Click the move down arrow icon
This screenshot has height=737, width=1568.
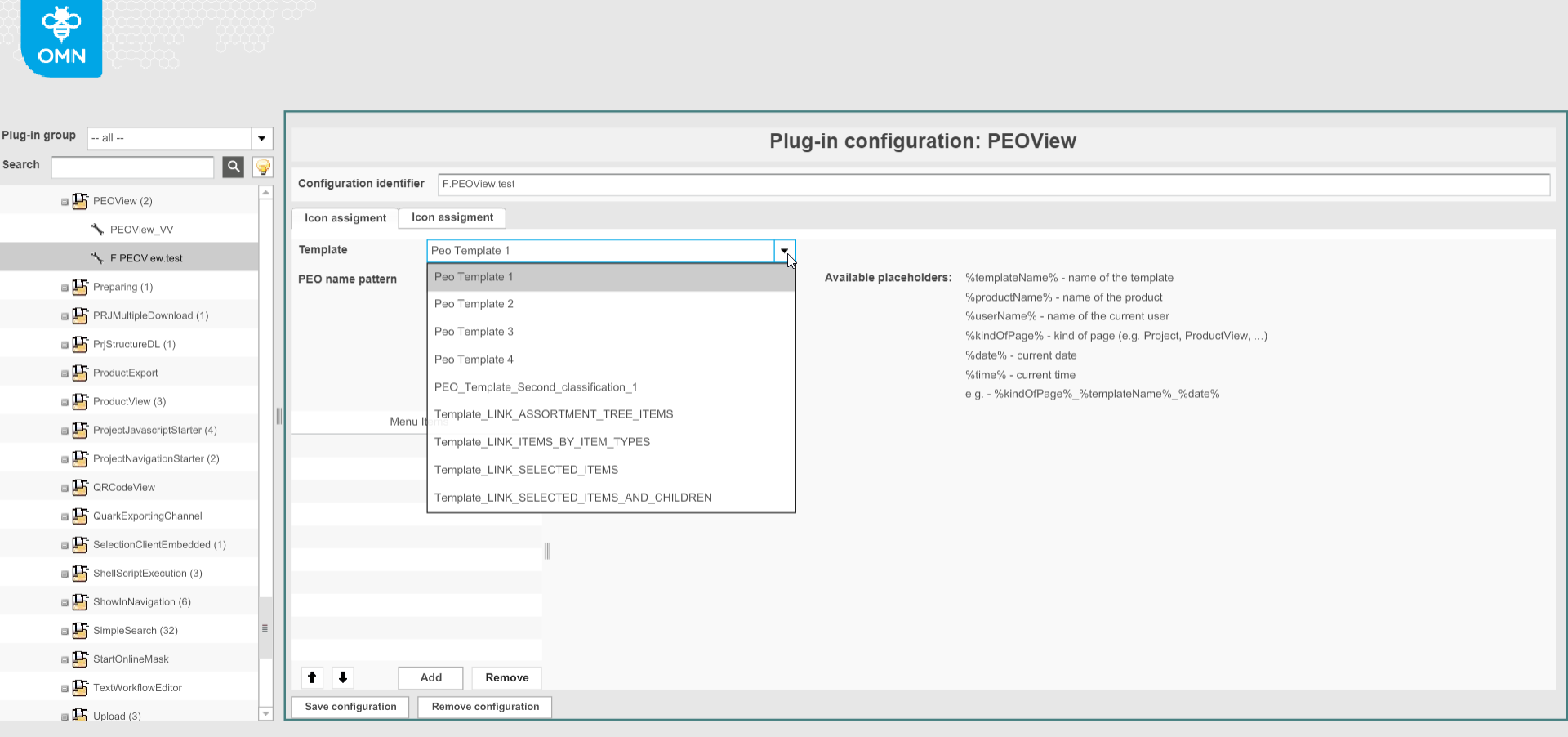(343, 677)
